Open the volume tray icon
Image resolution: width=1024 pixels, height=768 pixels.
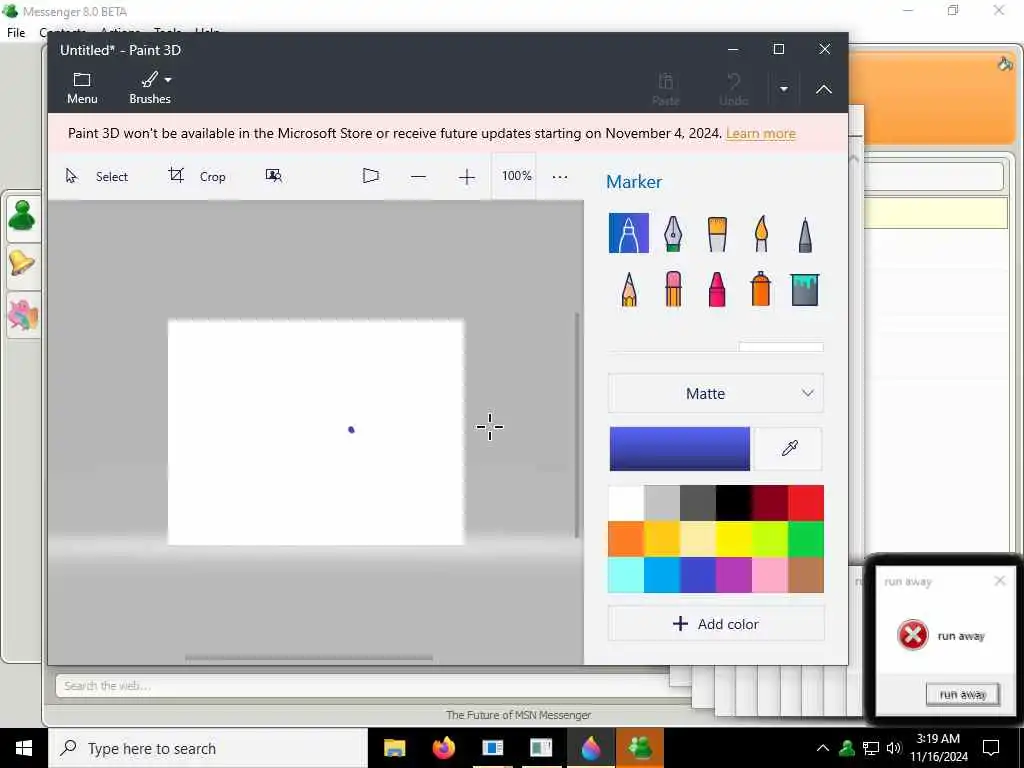pyautogui.click(x=893, y=748)
